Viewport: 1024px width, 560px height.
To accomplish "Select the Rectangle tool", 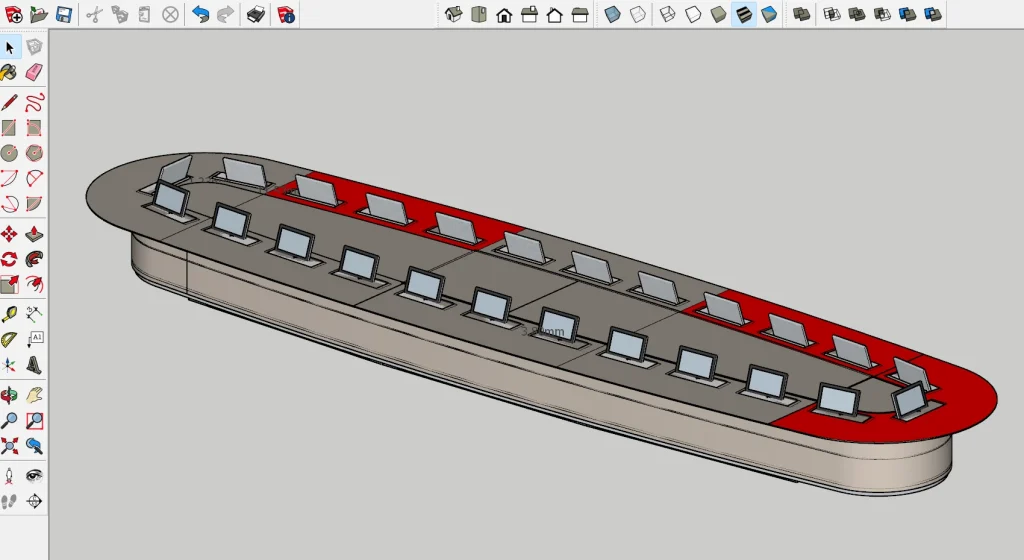I will (9, 127).
